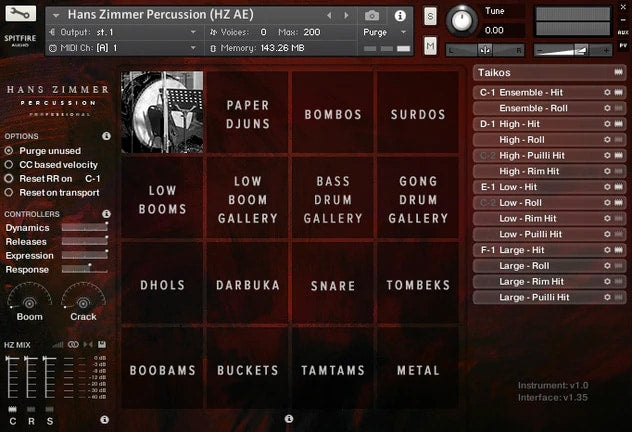Click gear icon for Ensemble - Hit

click(607, 93)
